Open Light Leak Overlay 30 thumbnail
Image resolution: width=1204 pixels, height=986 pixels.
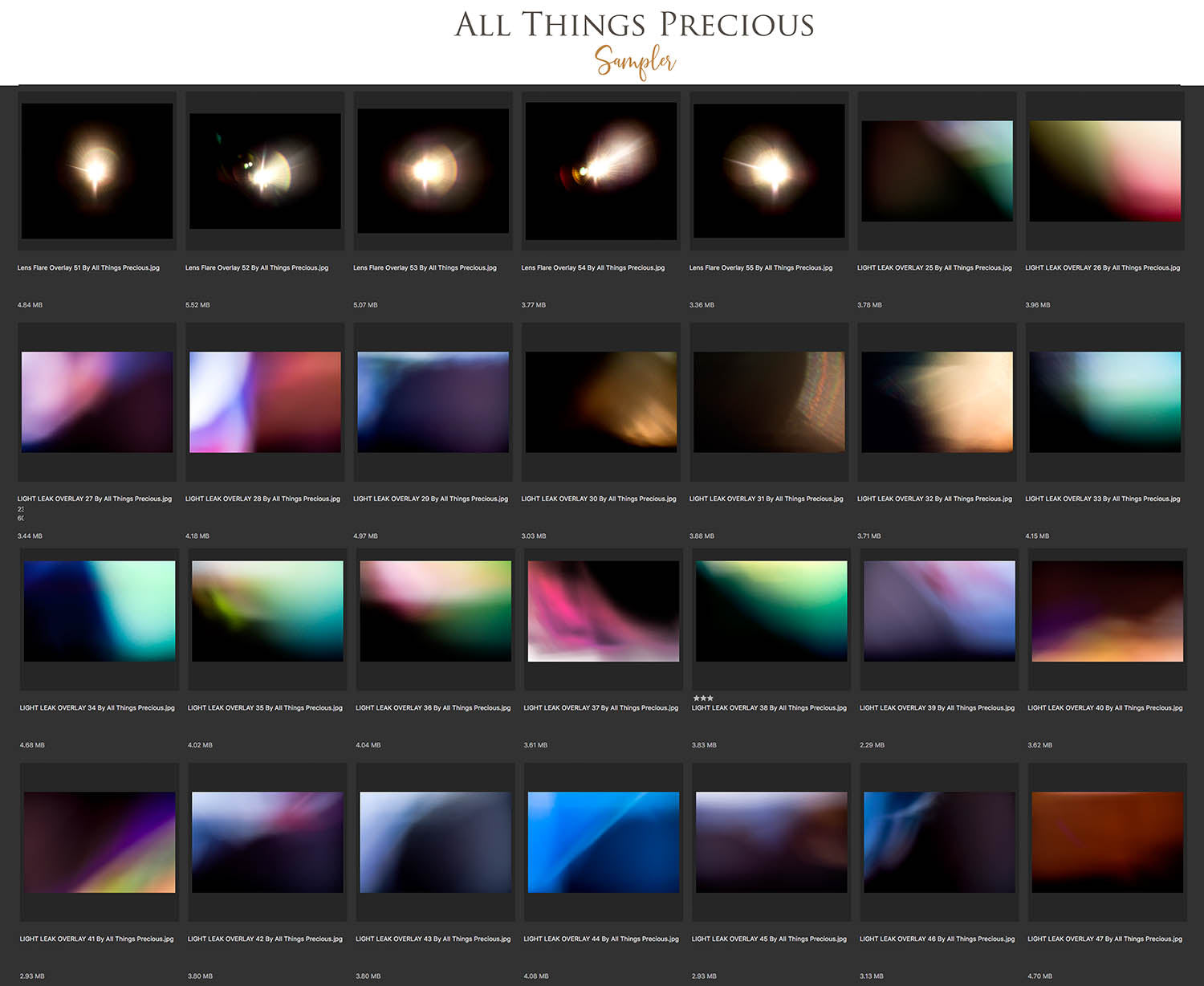coord(601,401)
